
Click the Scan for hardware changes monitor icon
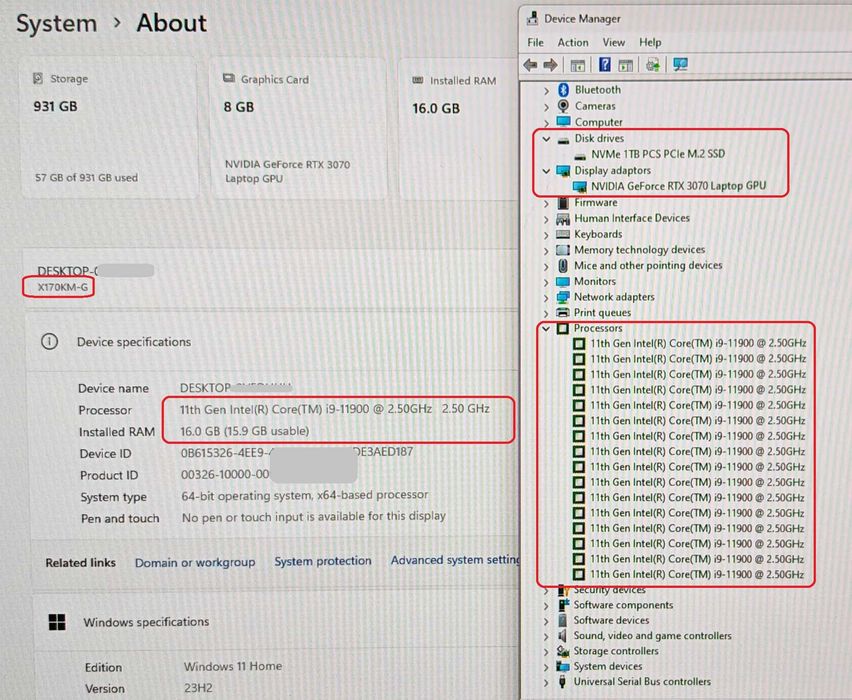point(680,65)
